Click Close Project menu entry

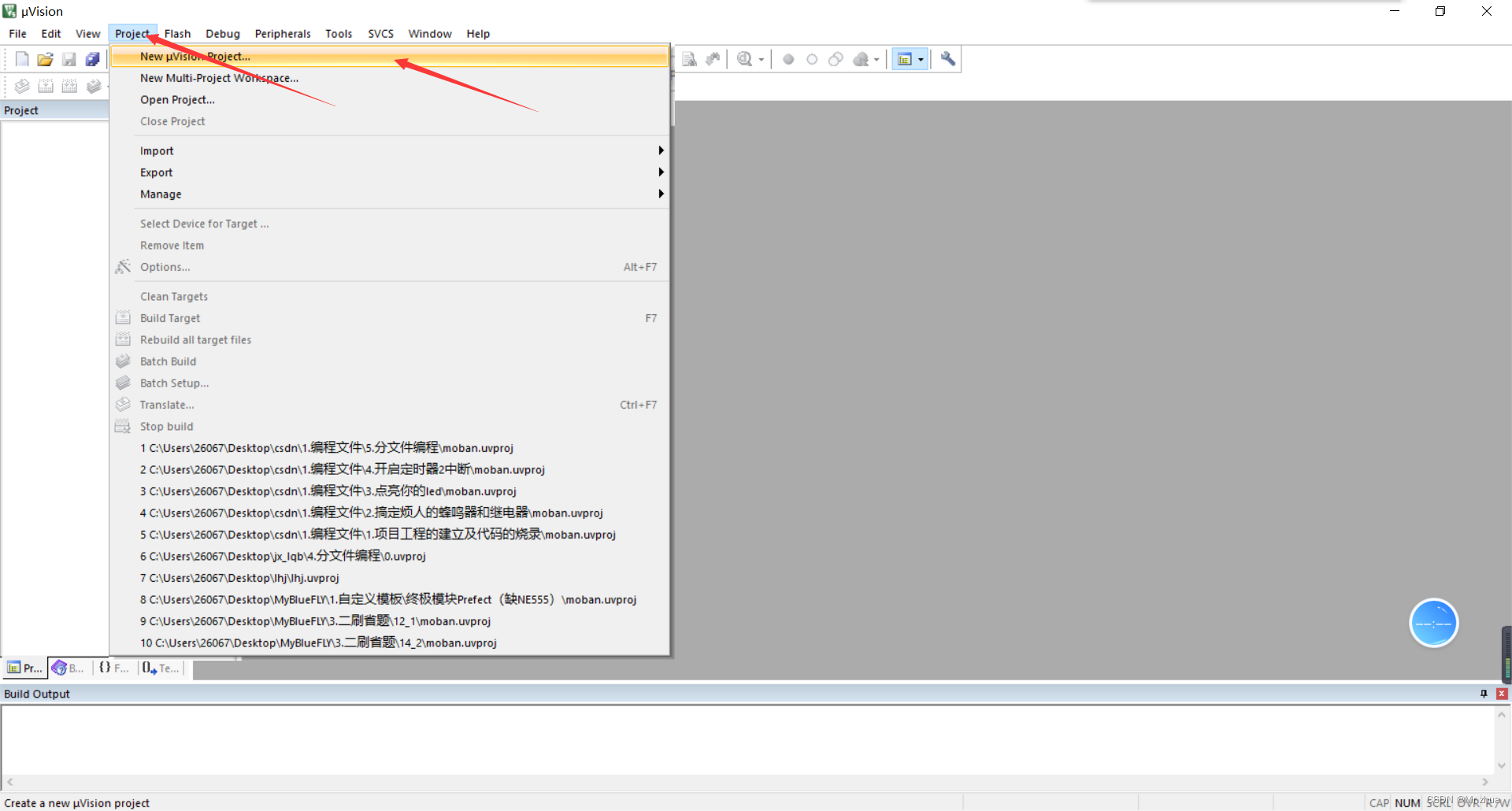(x=391, y=121)
